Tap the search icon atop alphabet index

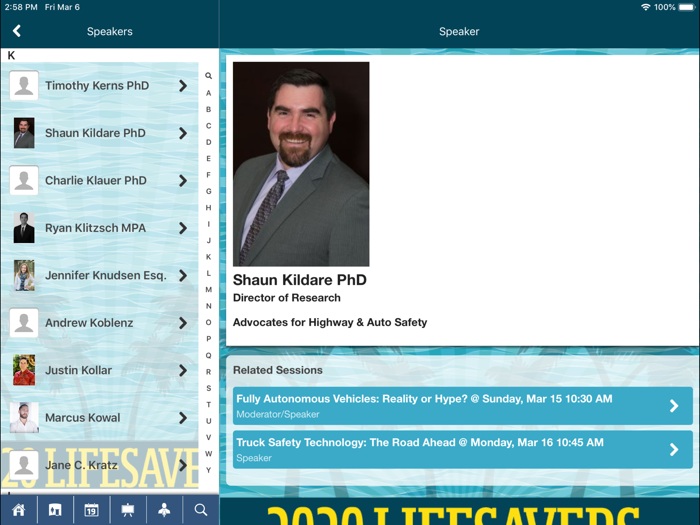click(x=208, y=76)
